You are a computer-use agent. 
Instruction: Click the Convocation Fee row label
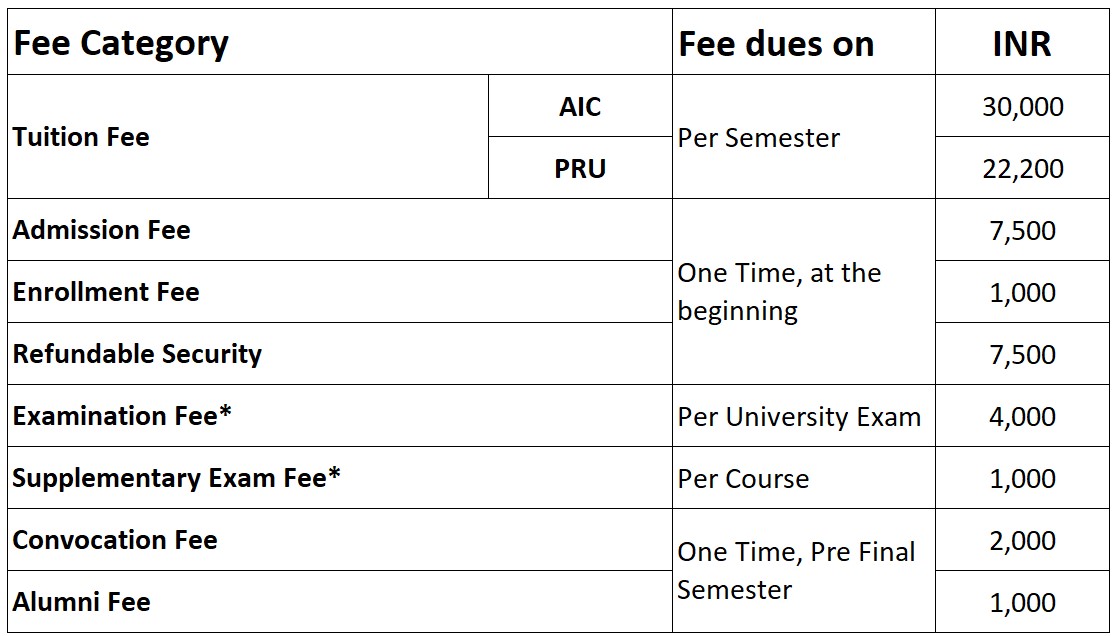(340, 539)
